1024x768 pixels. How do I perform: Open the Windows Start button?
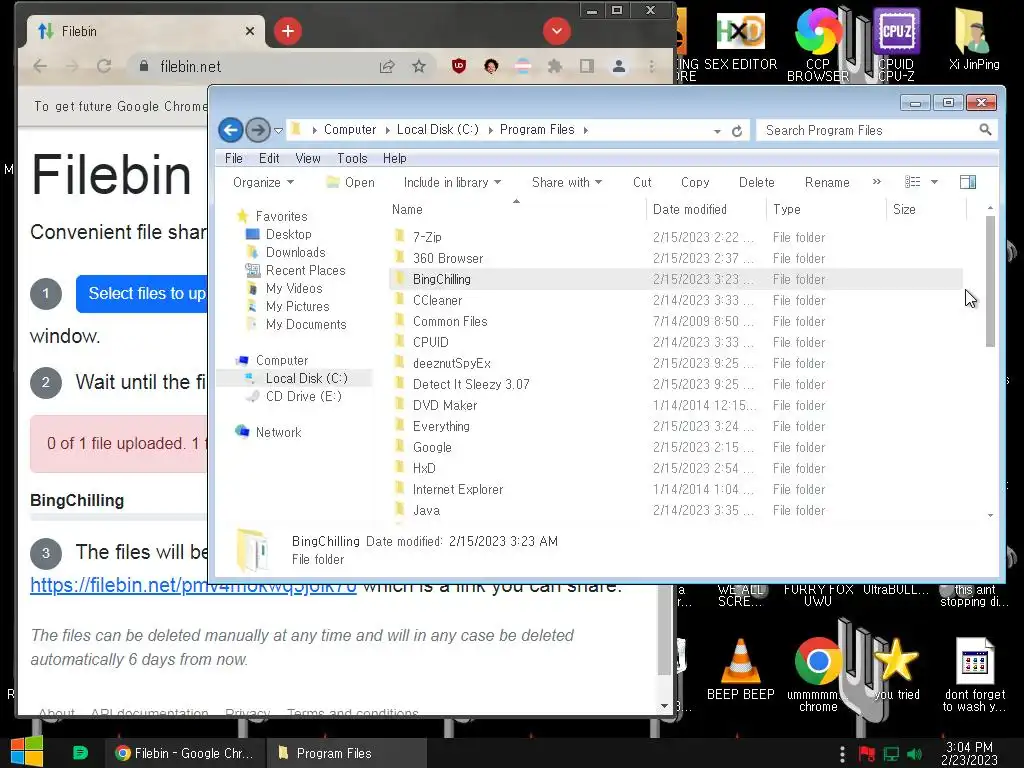click(27, 752)
